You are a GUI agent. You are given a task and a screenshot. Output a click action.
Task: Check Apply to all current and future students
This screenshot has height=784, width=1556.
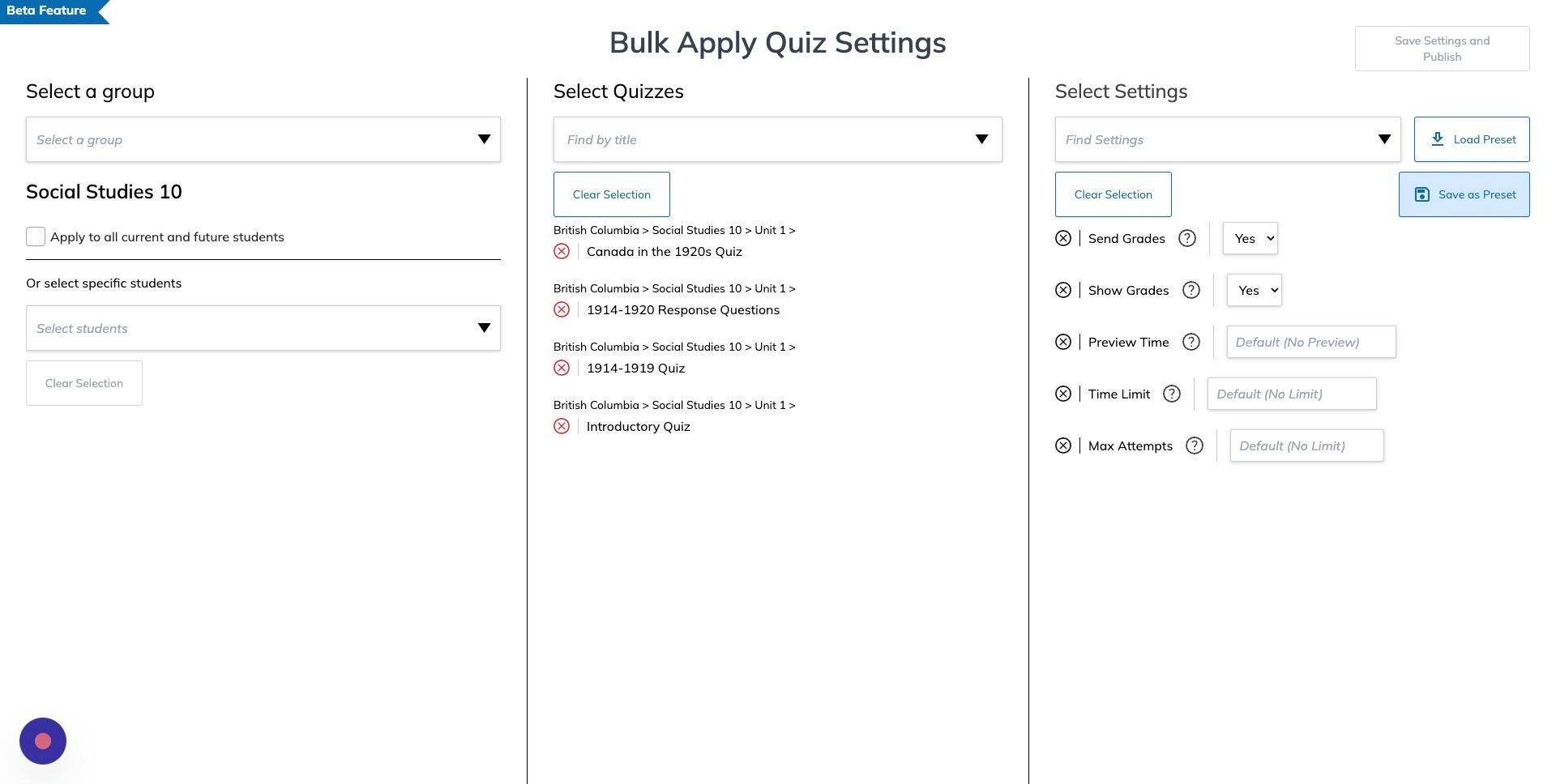[36, 236]
